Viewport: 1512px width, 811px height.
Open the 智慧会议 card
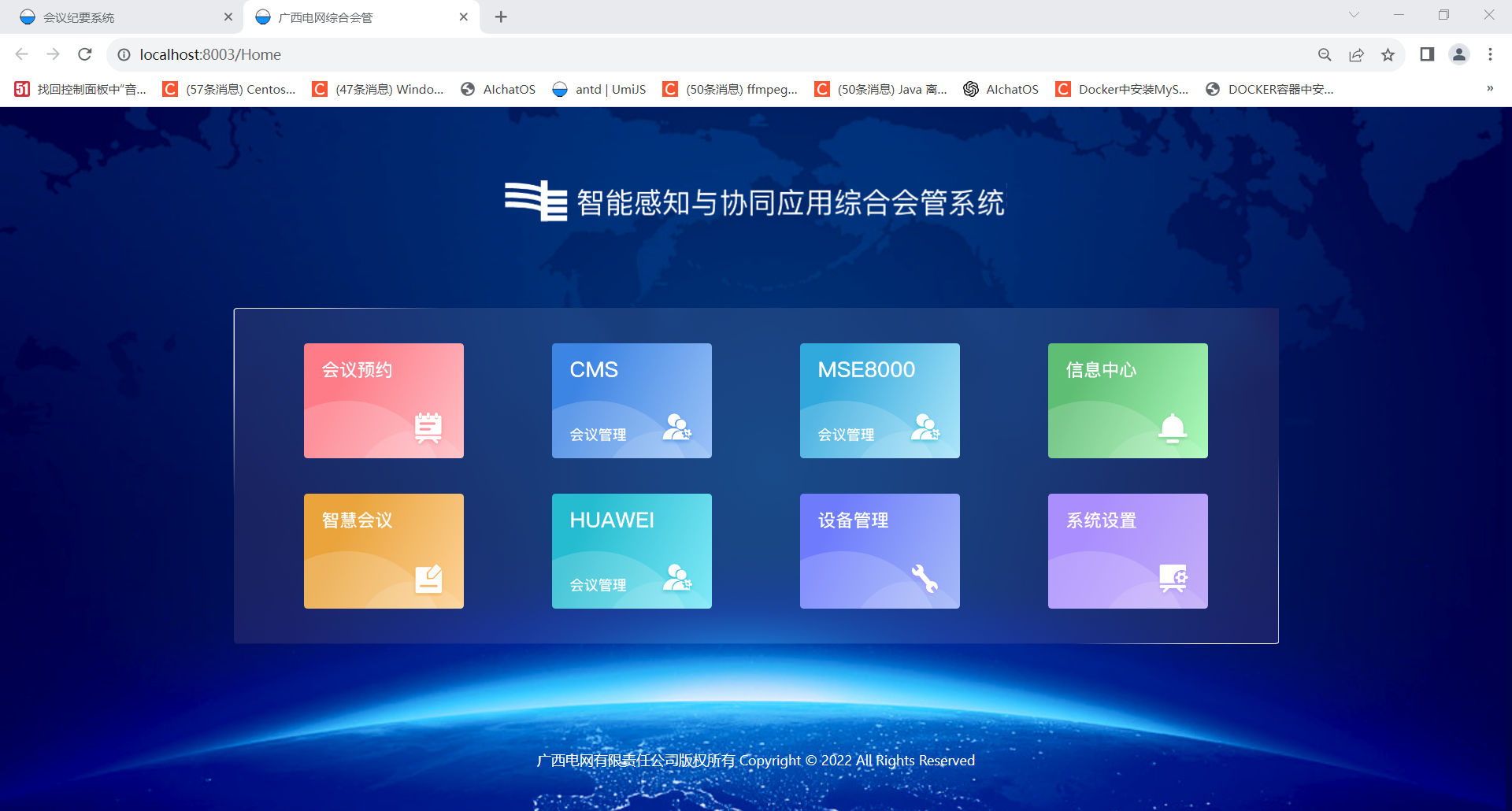coord(384,550)
